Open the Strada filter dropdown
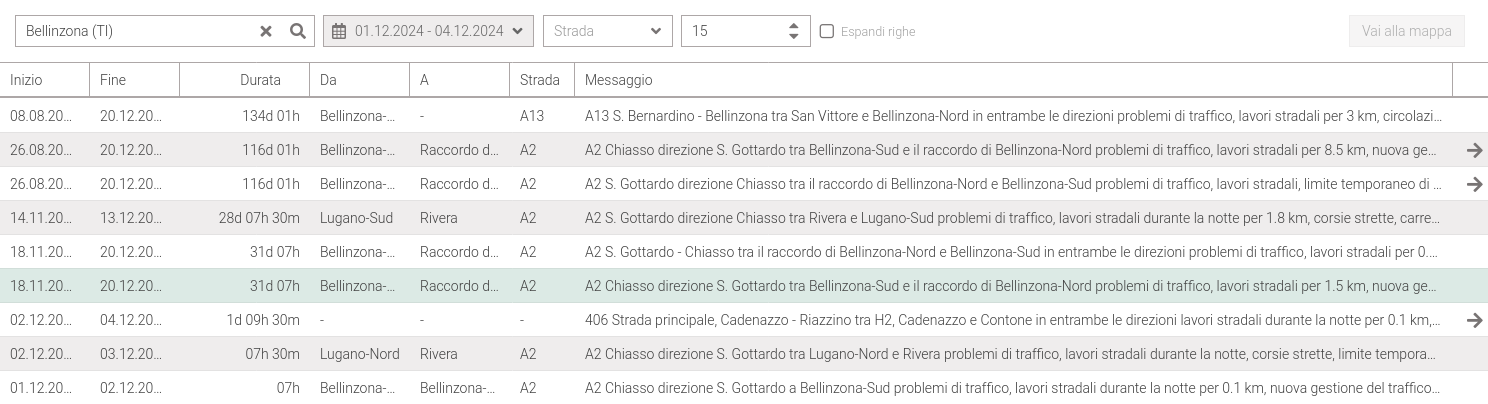The width and height of the screenshot is (1488, 404). tap(607, 31)
